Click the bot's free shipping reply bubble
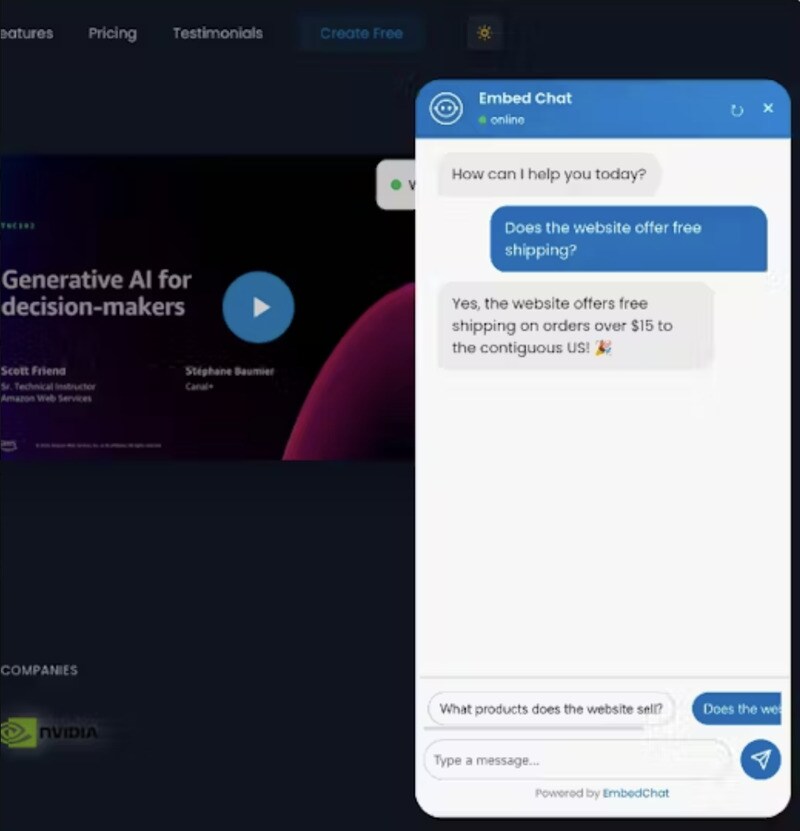 click(x=575, y=326)
